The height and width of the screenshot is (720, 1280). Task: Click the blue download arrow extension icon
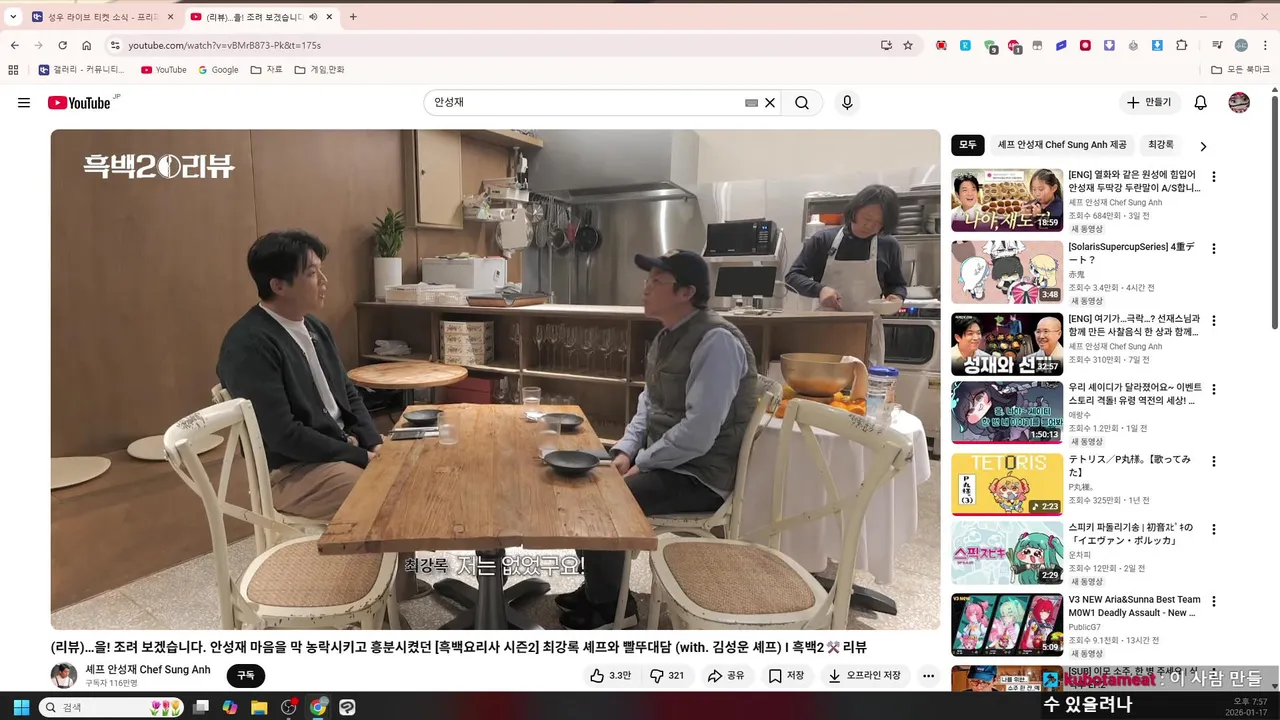click(x=1157, y=45)
